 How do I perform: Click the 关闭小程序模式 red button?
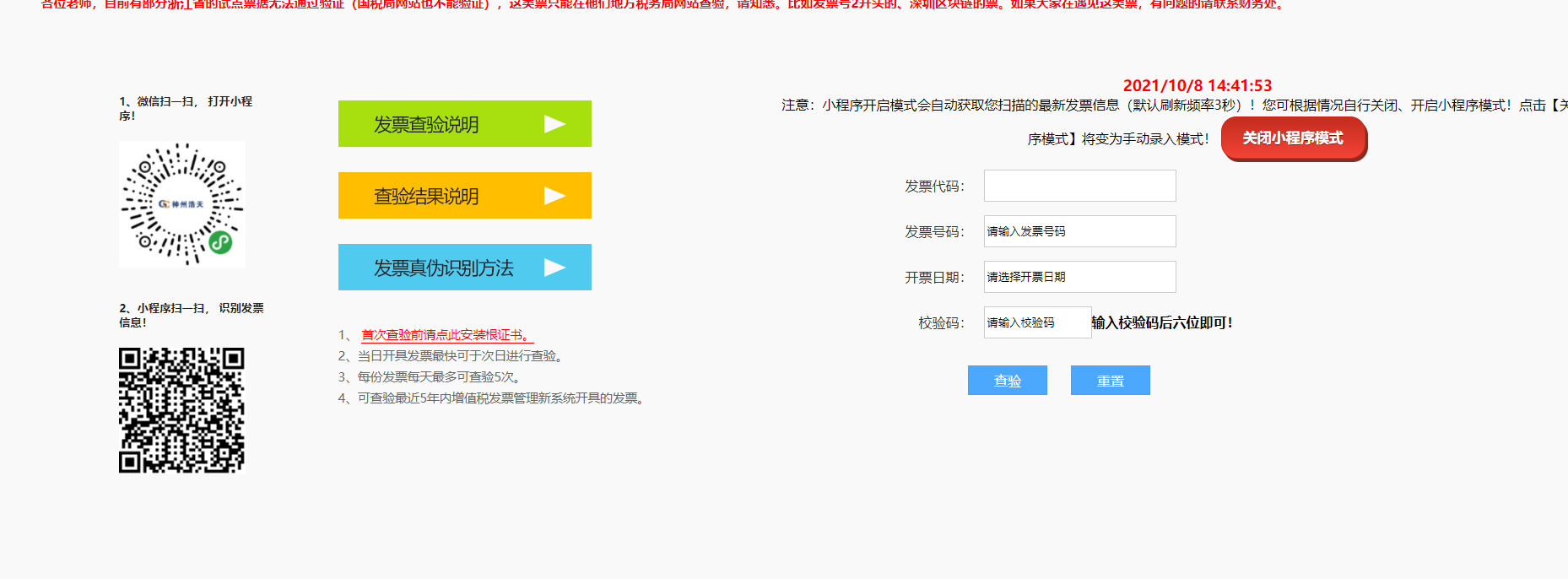1293,138
